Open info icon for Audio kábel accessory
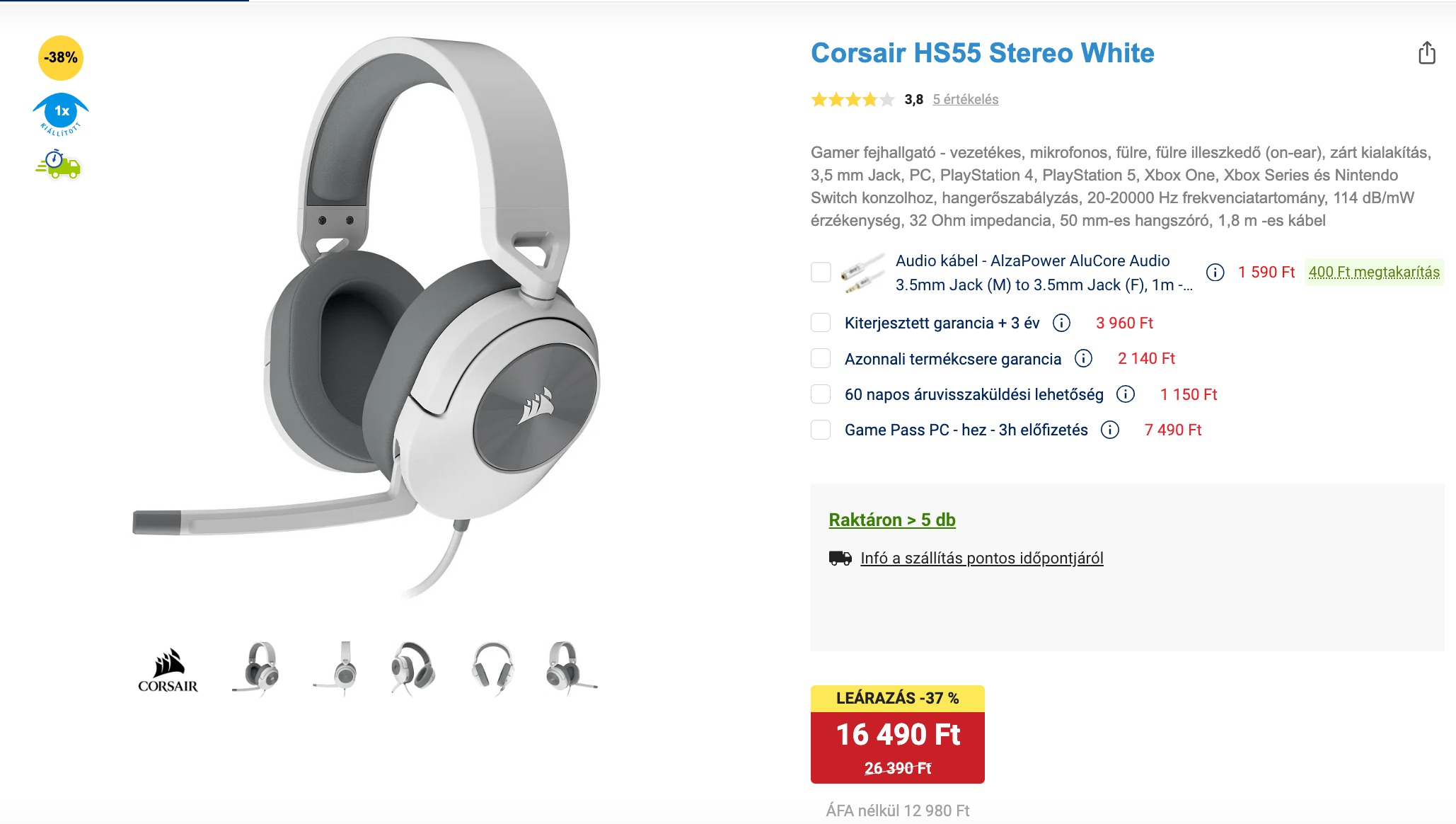The height and width of the screenshot is (824, 1456). (x=1215, y=272)
